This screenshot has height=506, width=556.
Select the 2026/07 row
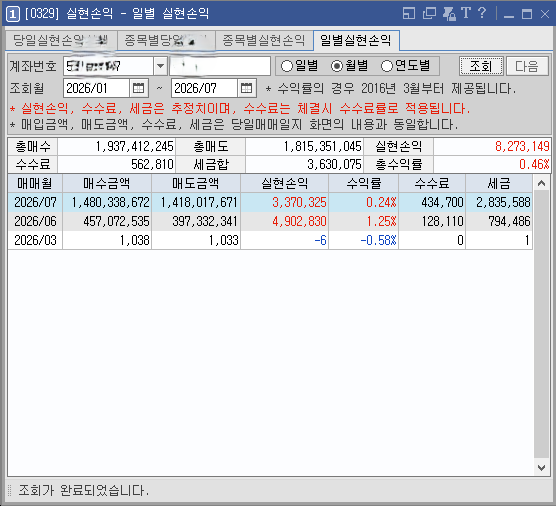270,202
